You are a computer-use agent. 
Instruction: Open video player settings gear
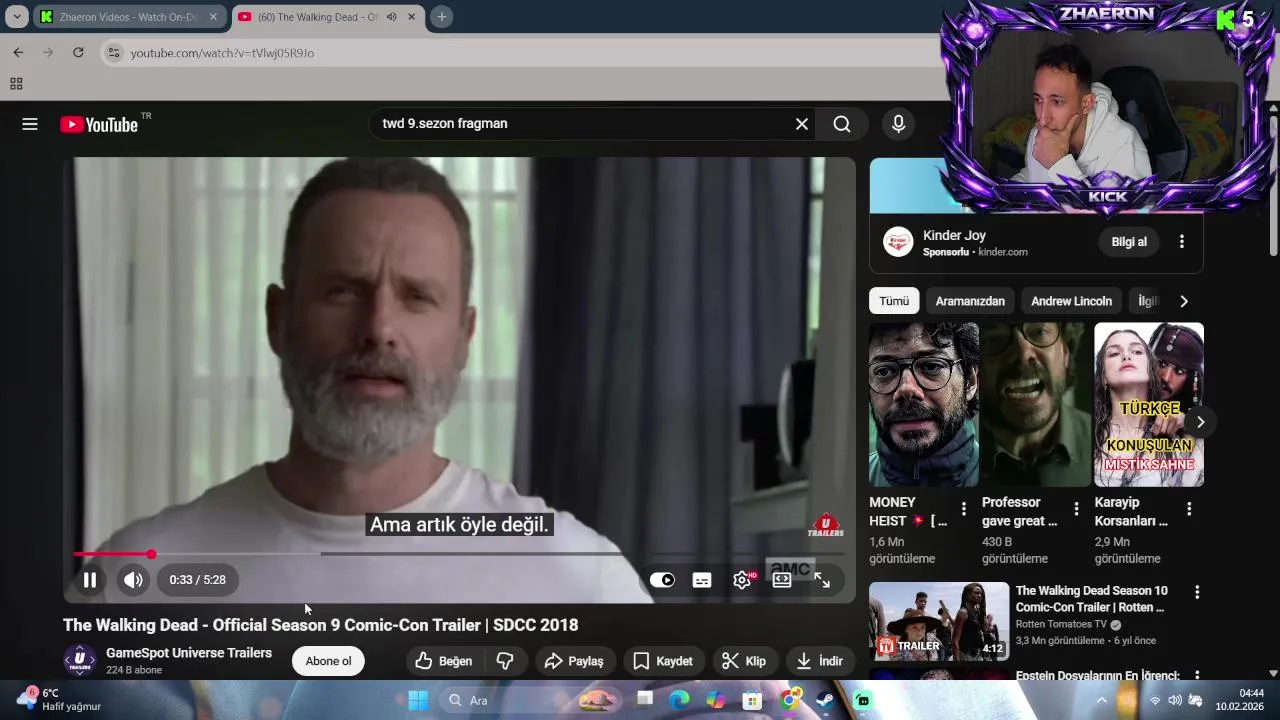coord(742,580)
